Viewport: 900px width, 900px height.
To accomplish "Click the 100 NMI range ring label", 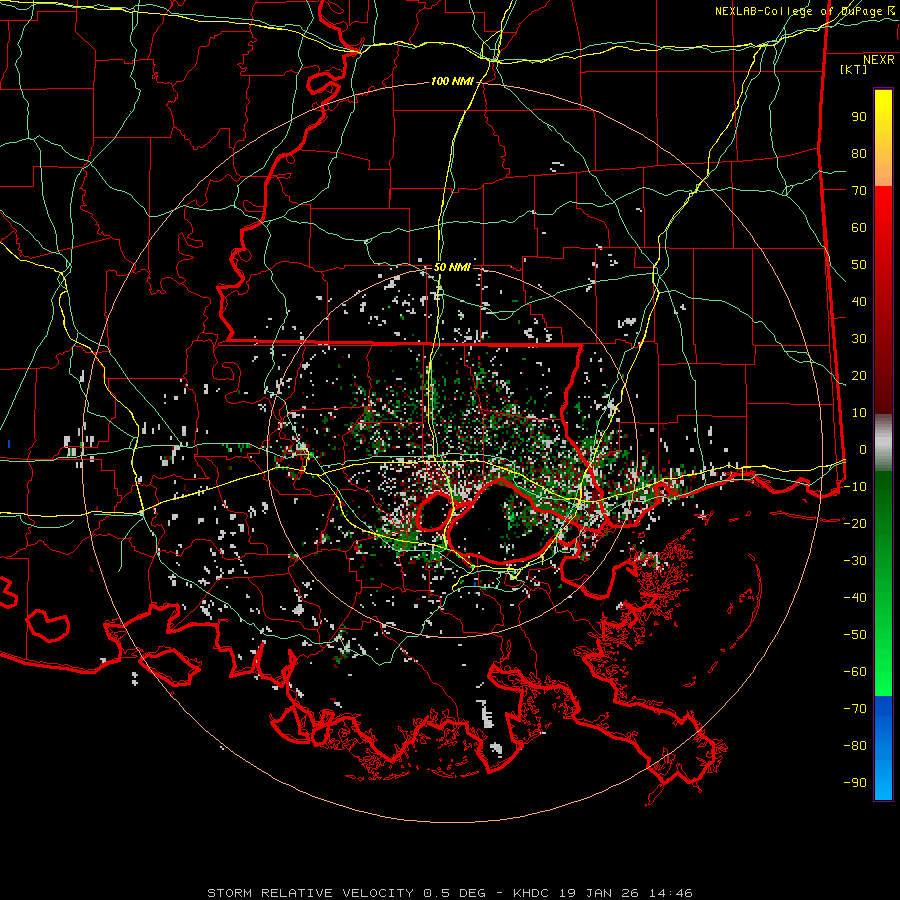I will coord(452,82).
